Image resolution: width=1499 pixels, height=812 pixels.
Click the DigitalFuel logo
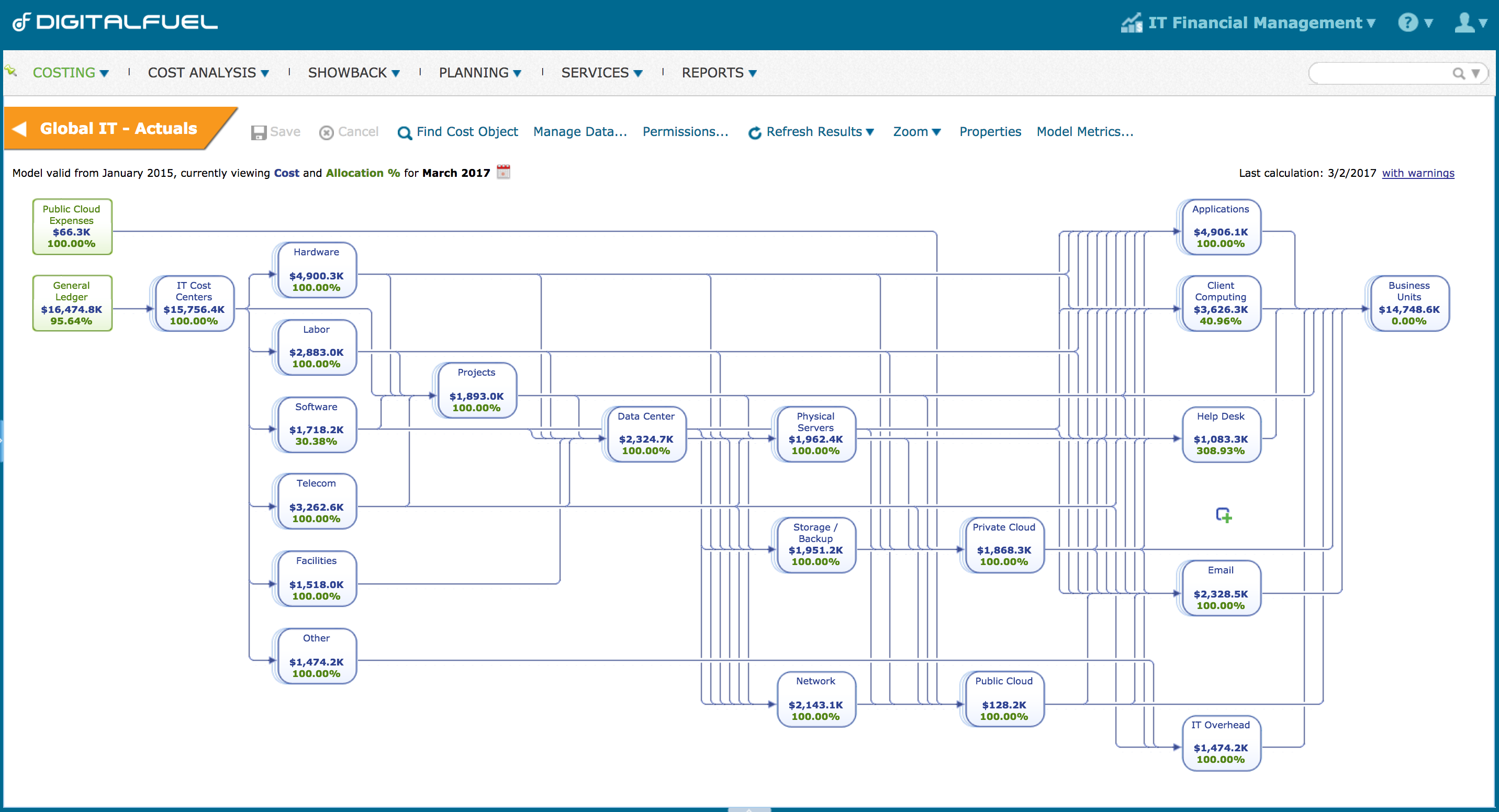point(115,22)
